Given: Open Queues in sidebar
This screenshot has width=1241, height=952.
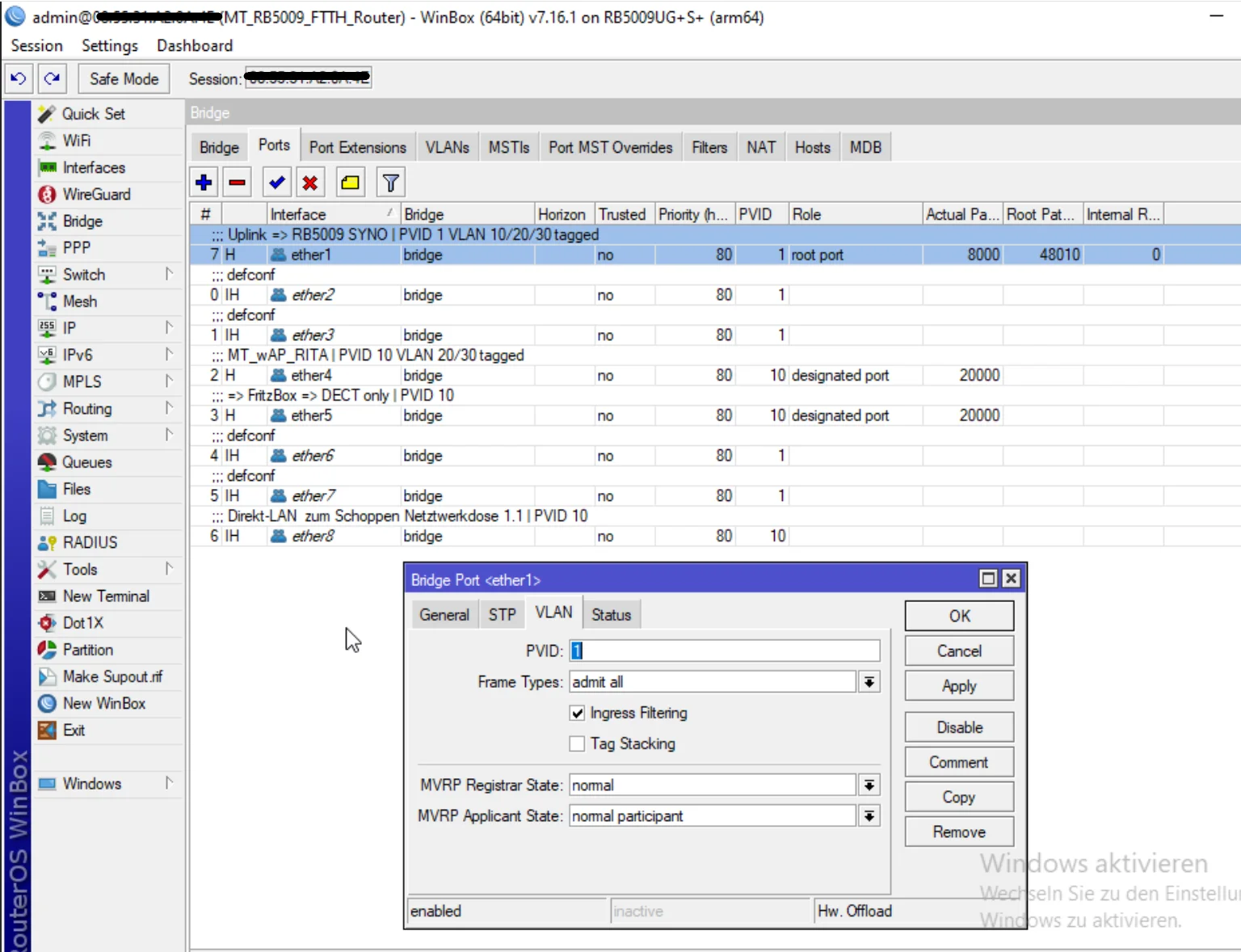Looking at the screenshot, I should coord(87,462).
